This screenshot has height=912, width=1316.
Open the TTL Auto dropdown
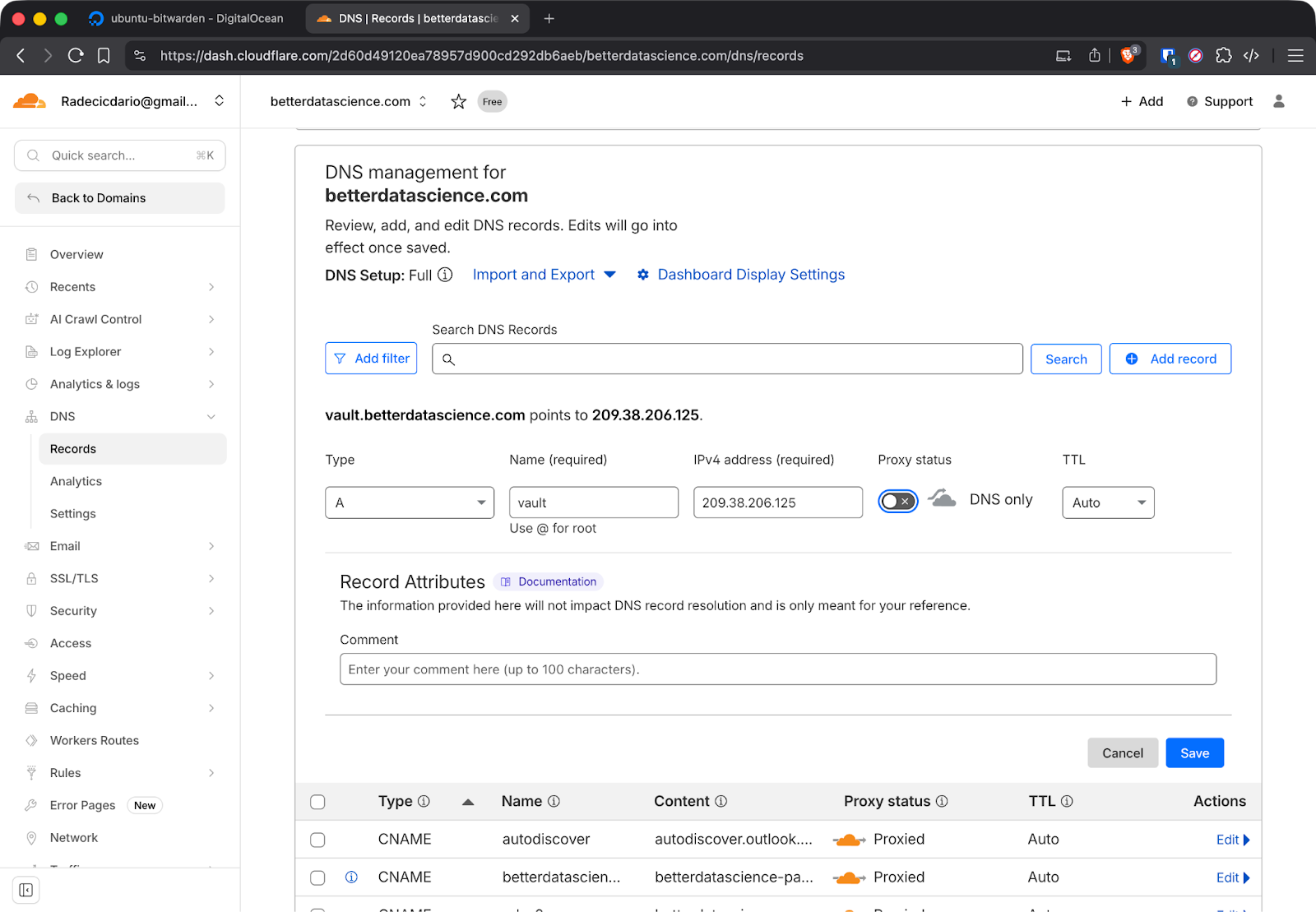pyautogui.click(x=1107, y=502)
